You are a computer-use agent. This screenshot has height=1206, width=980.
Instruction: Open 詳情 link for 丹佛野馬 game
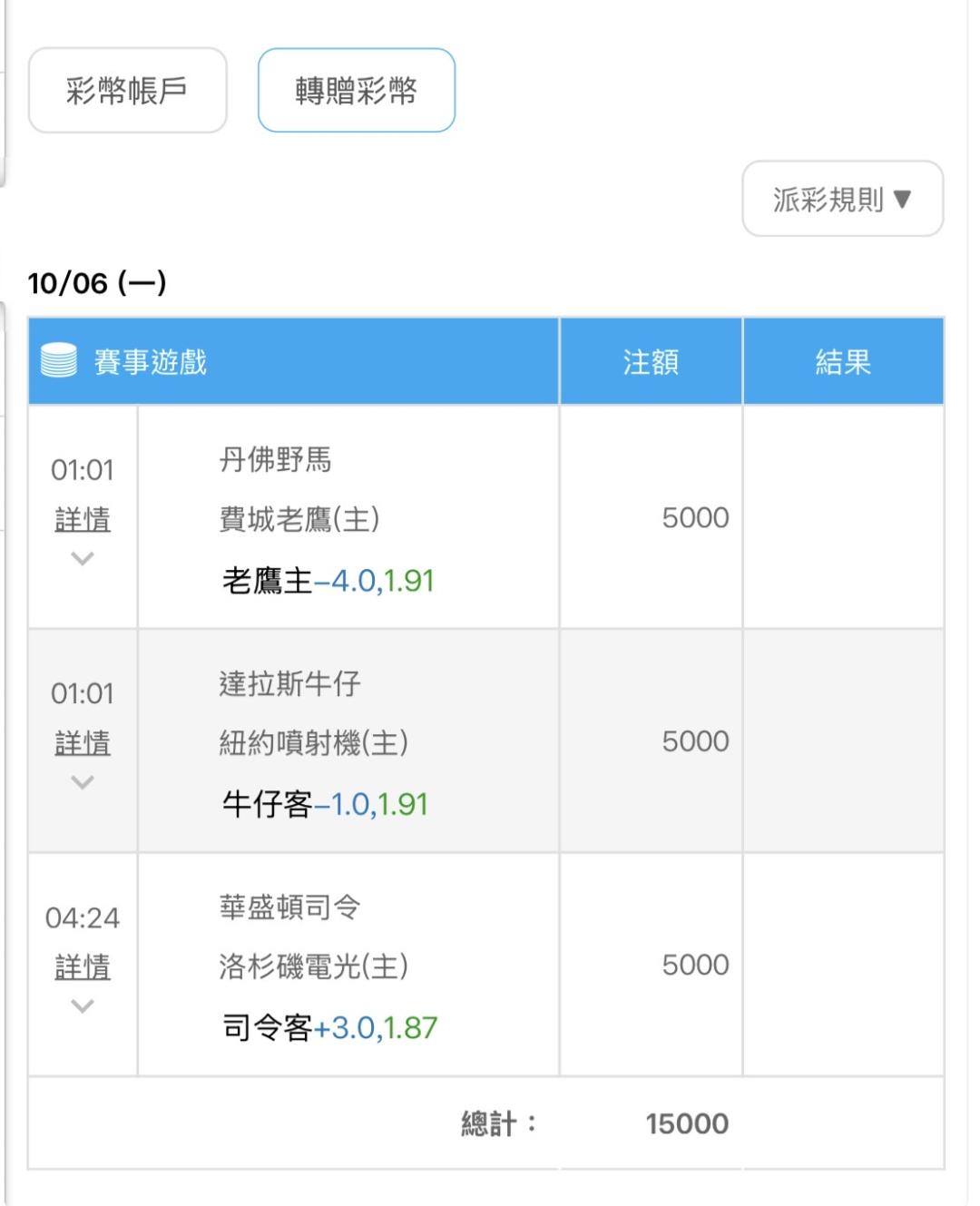[x=83, y=520]
